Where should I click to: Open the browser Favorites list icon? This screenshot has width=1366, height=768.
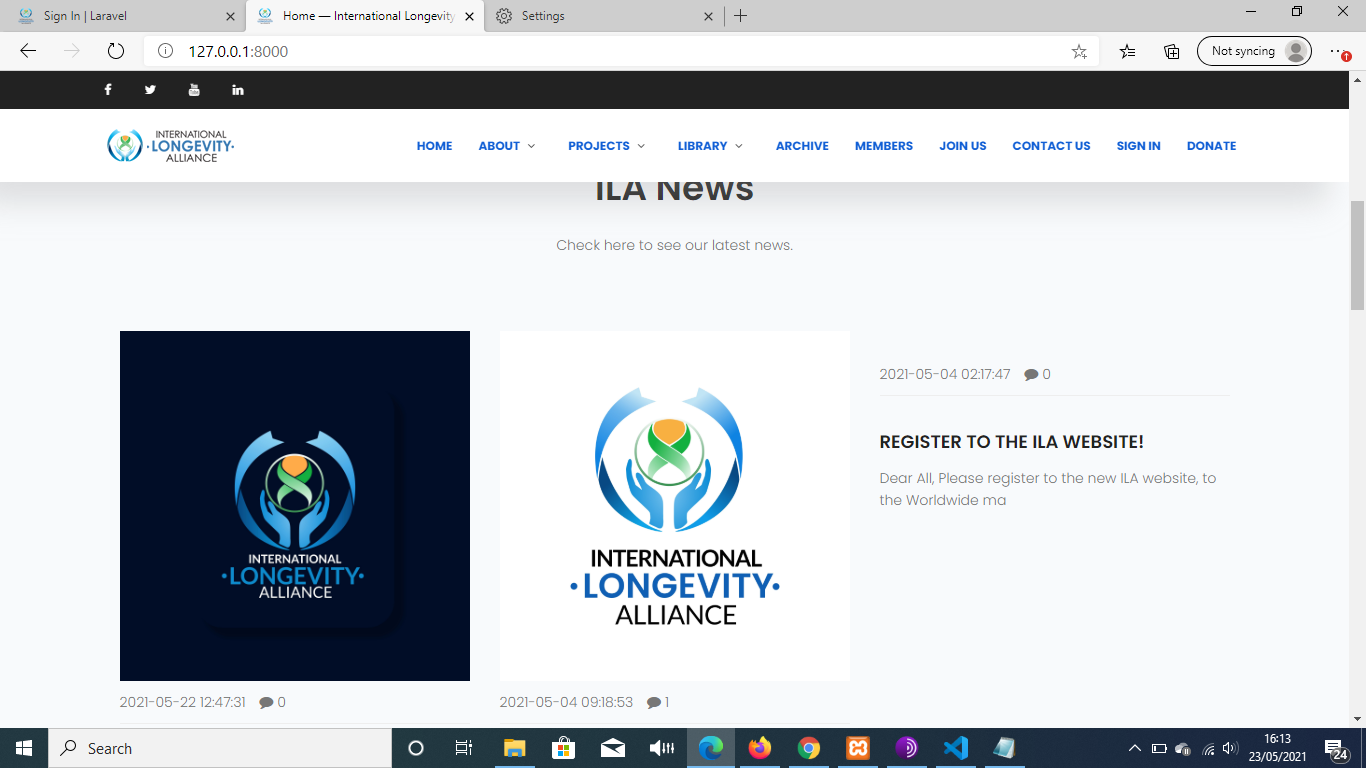[x=1128, y=51]
